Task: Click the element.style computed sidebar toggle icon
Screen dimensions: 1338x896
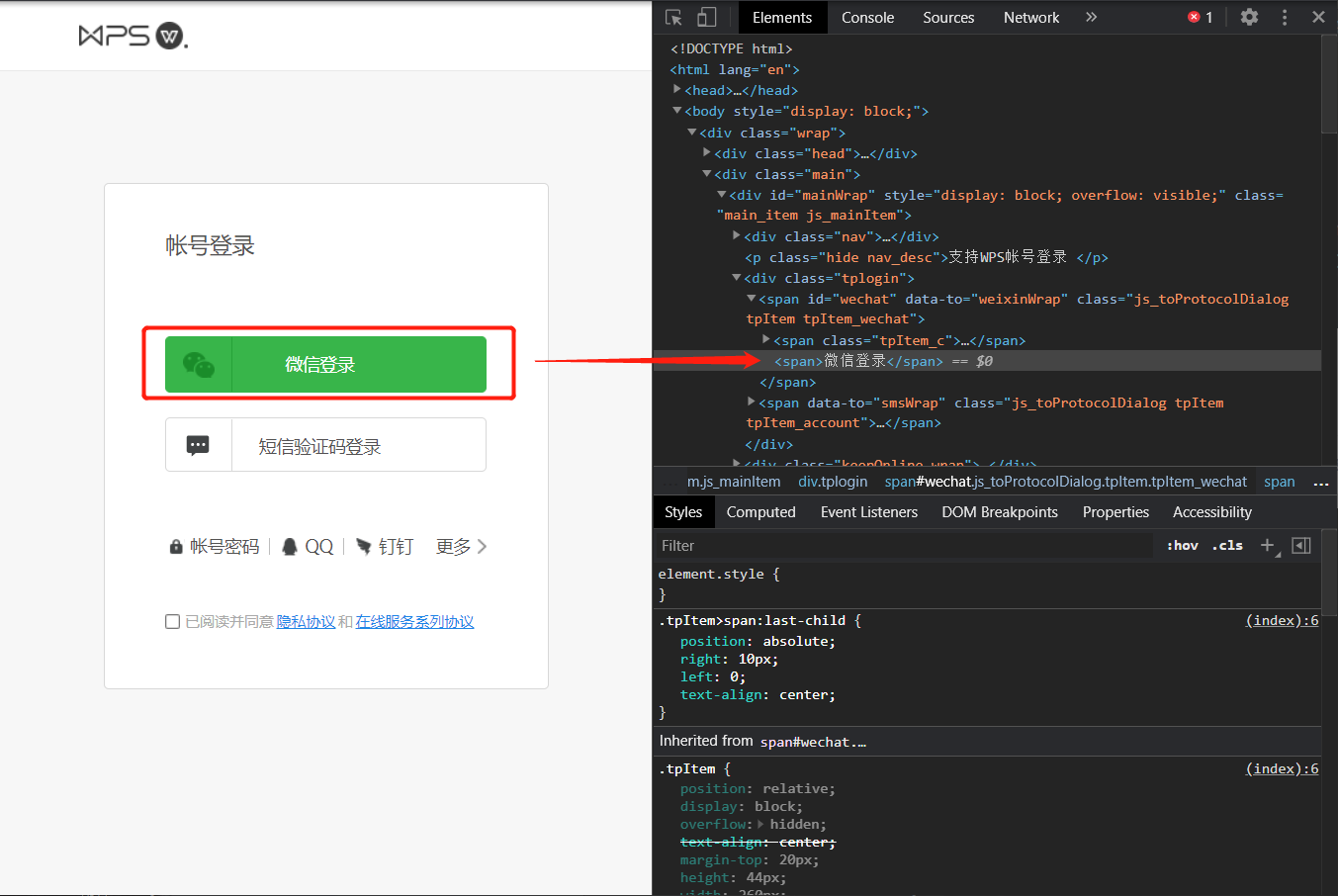Action: pyautogui.click(x=1300, y=545)
